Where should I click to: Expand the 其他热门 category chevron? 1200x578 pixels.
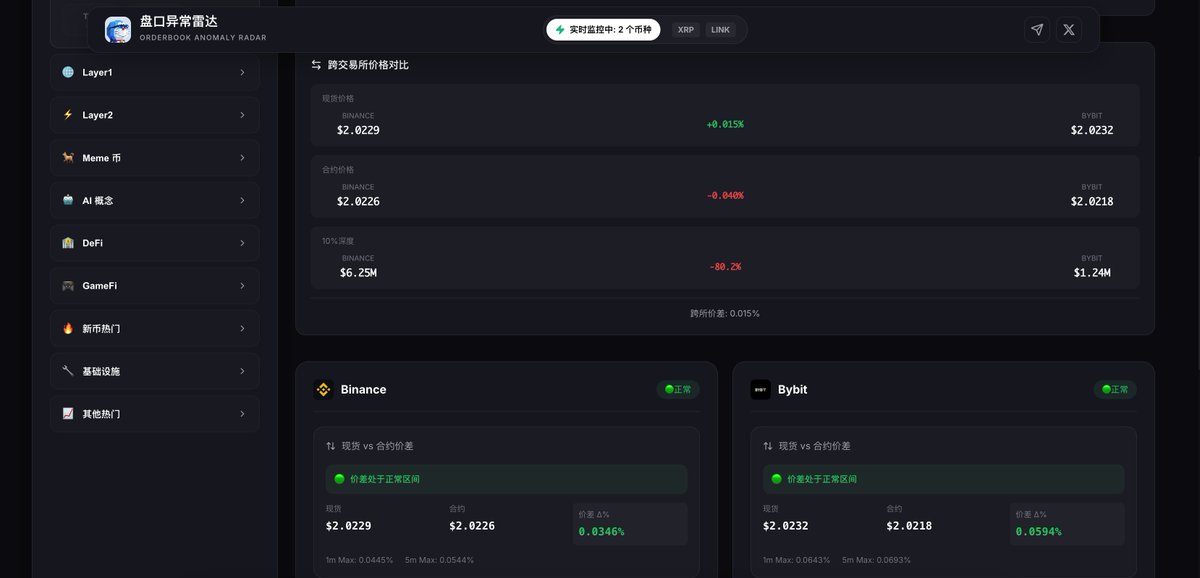point(242,413)
